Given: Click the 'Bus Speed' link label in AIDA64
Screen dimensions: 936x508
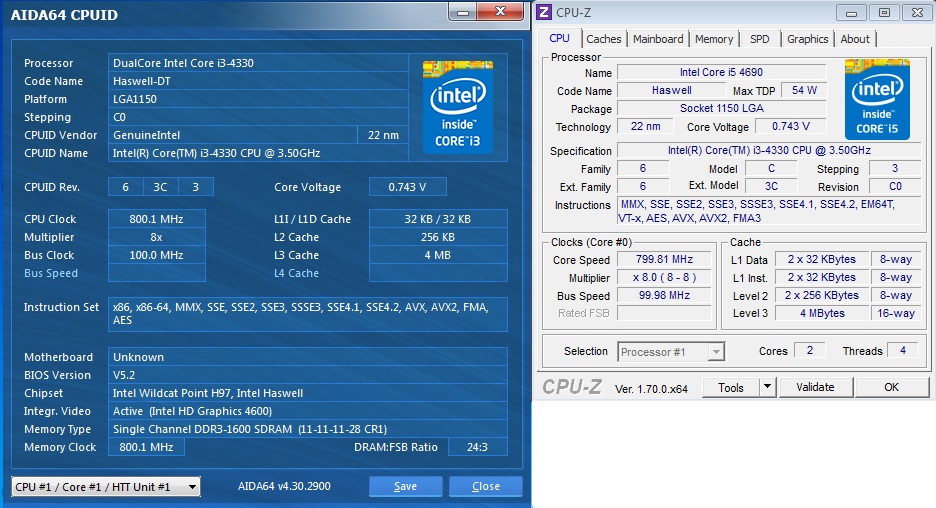Looking at the screenshot, I should 51,273.
